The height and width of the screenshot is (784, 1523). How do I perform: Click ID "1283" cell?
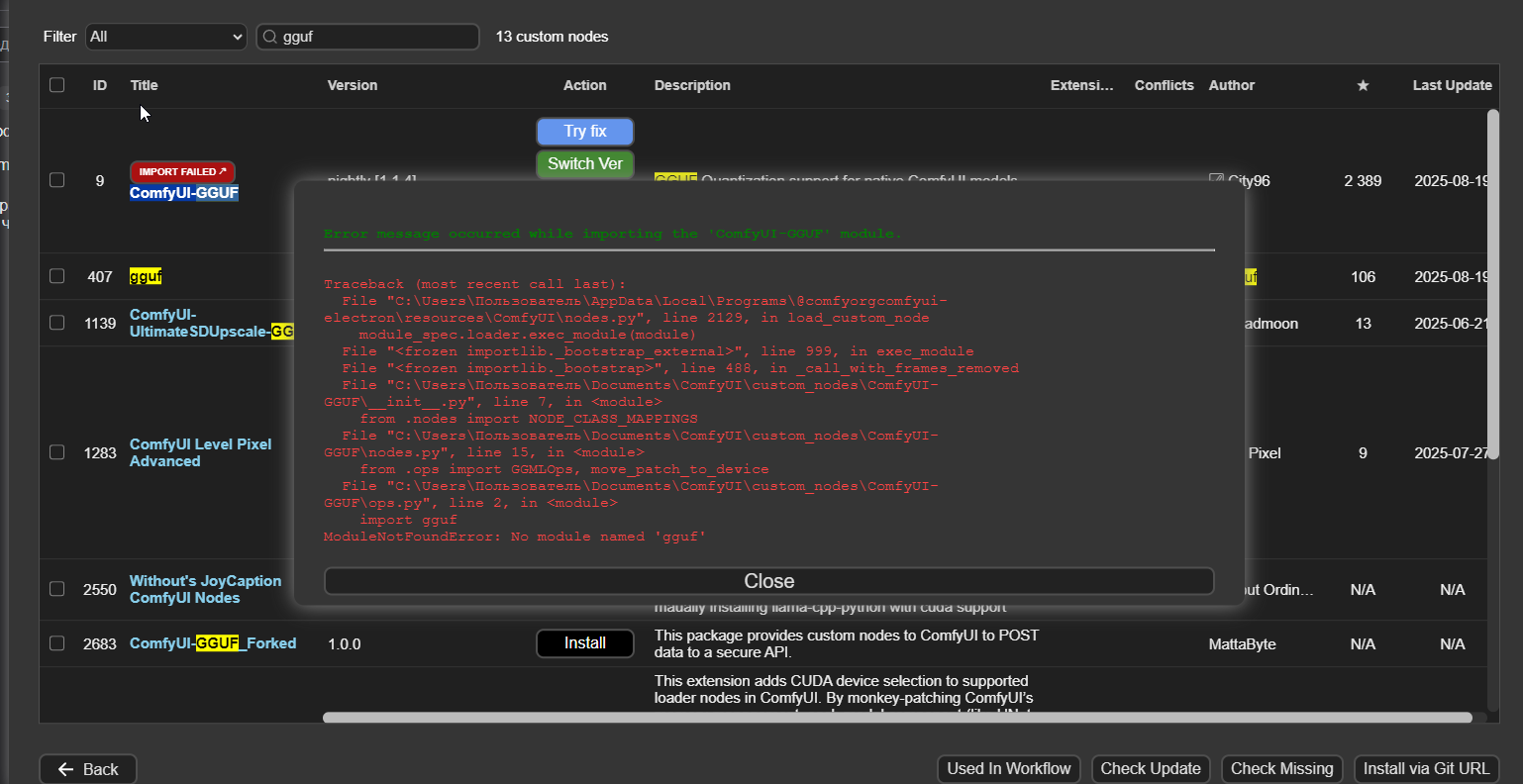coord(100,452)
